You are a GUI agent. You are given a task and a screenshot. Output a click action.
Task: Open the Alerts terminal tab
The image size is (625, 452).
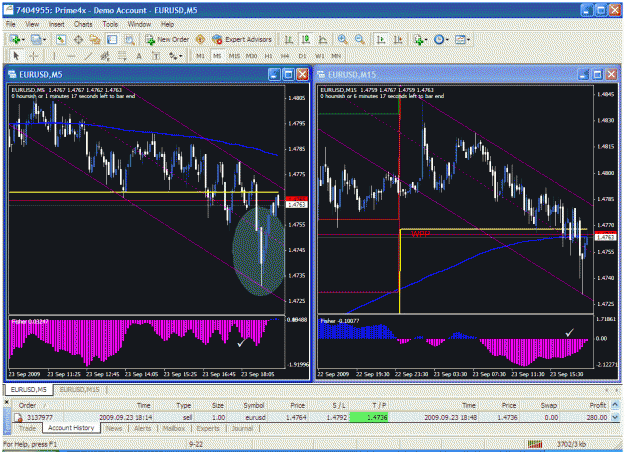tap(142, 428)
